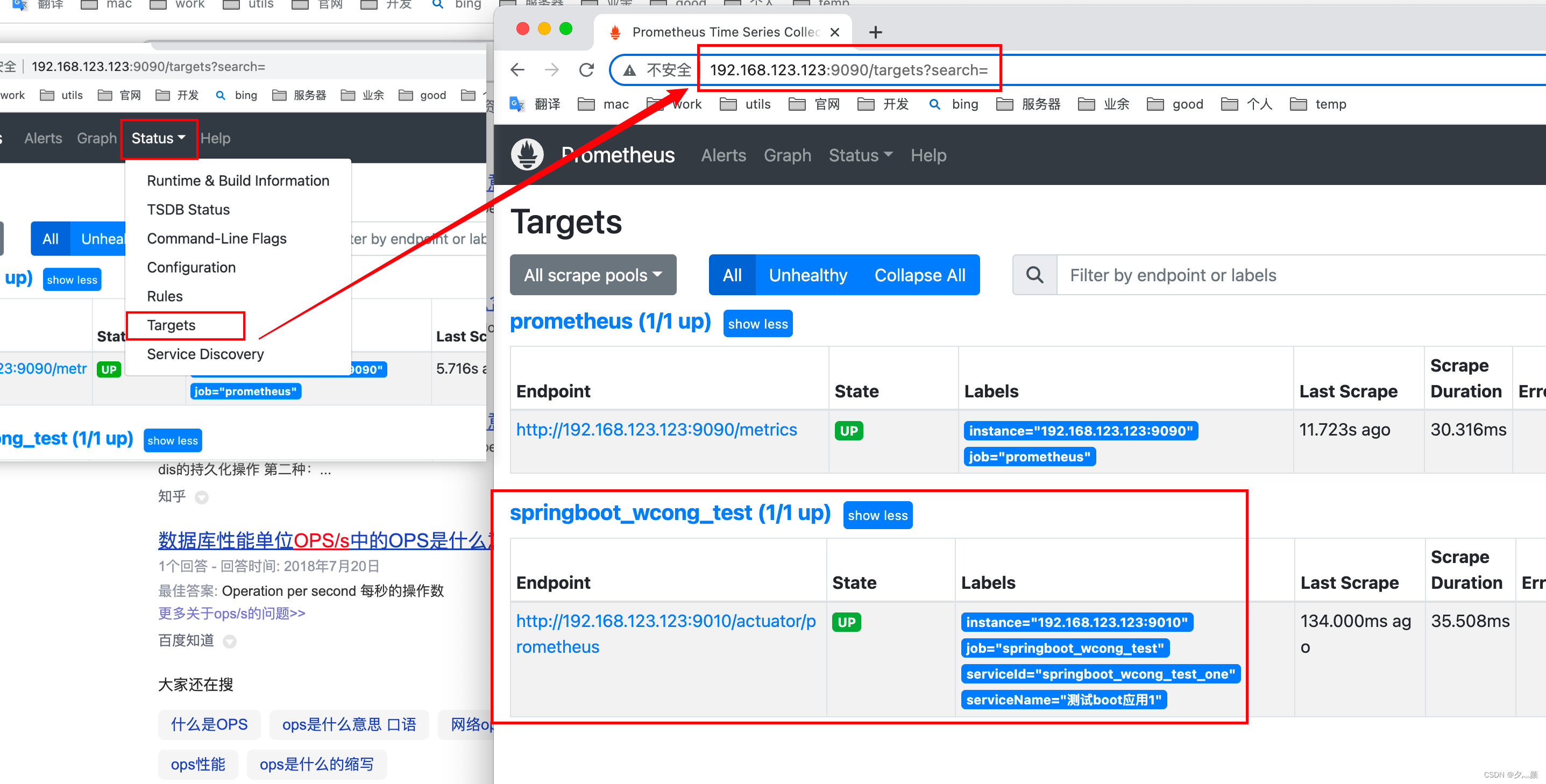Open Graph in right window navbar
This screenshot has height=784, width=1546.
click(x=787, y=155)
